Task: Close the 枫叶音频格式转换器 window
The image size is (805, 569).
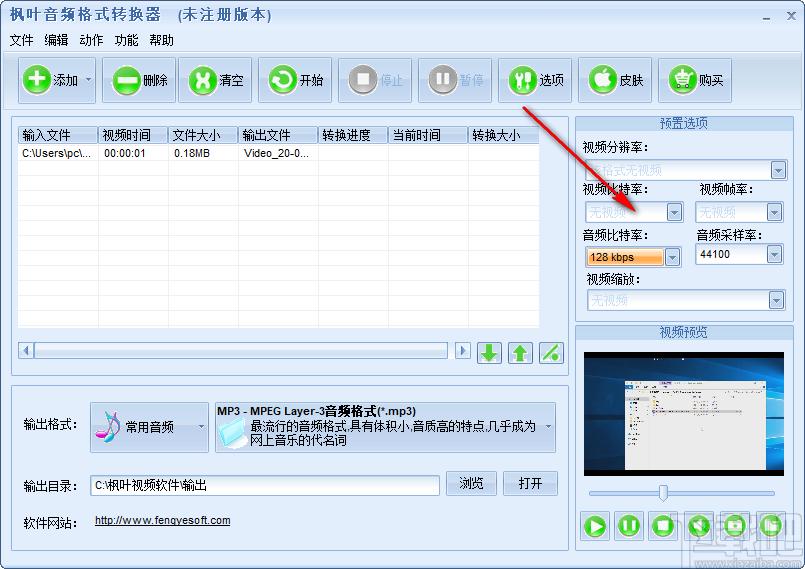Action: click(x=791, y=16)
